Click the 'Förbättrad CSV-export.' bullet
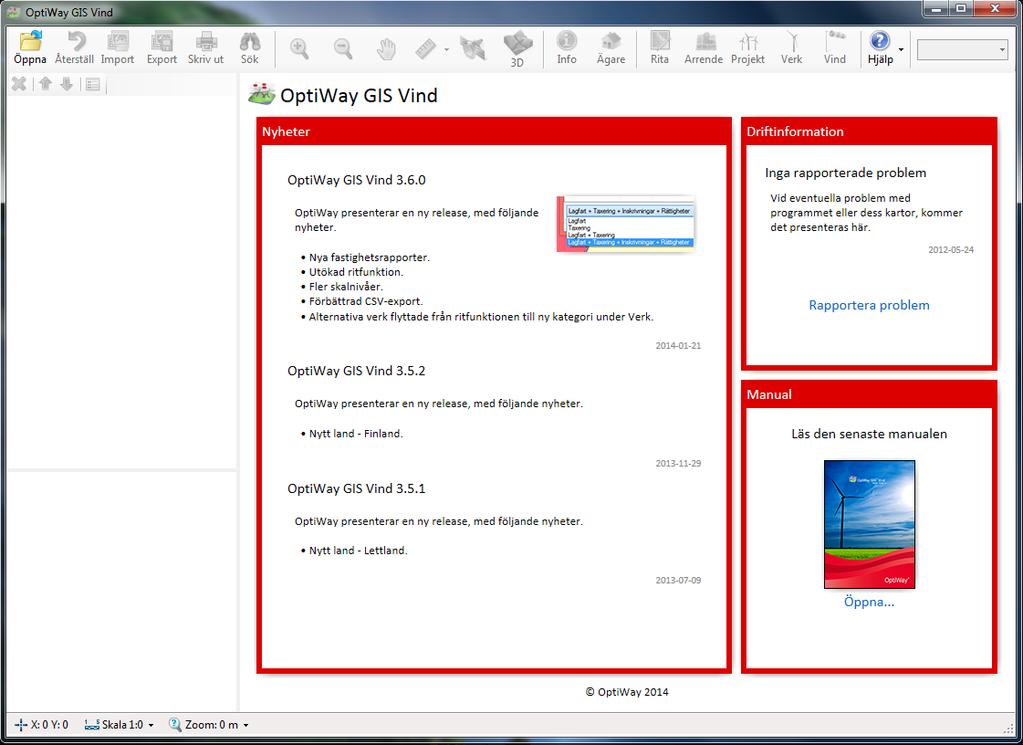 (x=366, y=301)
